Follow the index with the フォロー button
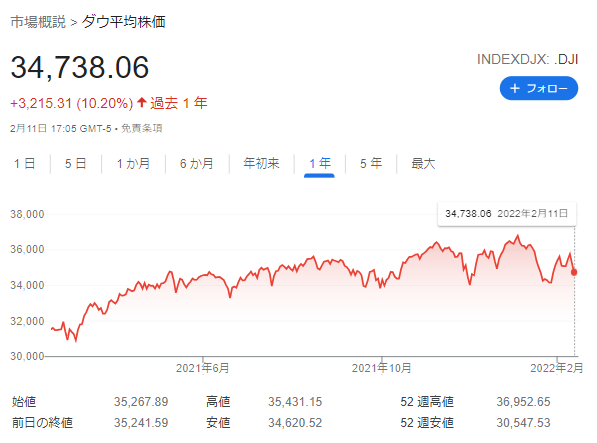Viewport: 597px width, 443px height. click(539, 88)
